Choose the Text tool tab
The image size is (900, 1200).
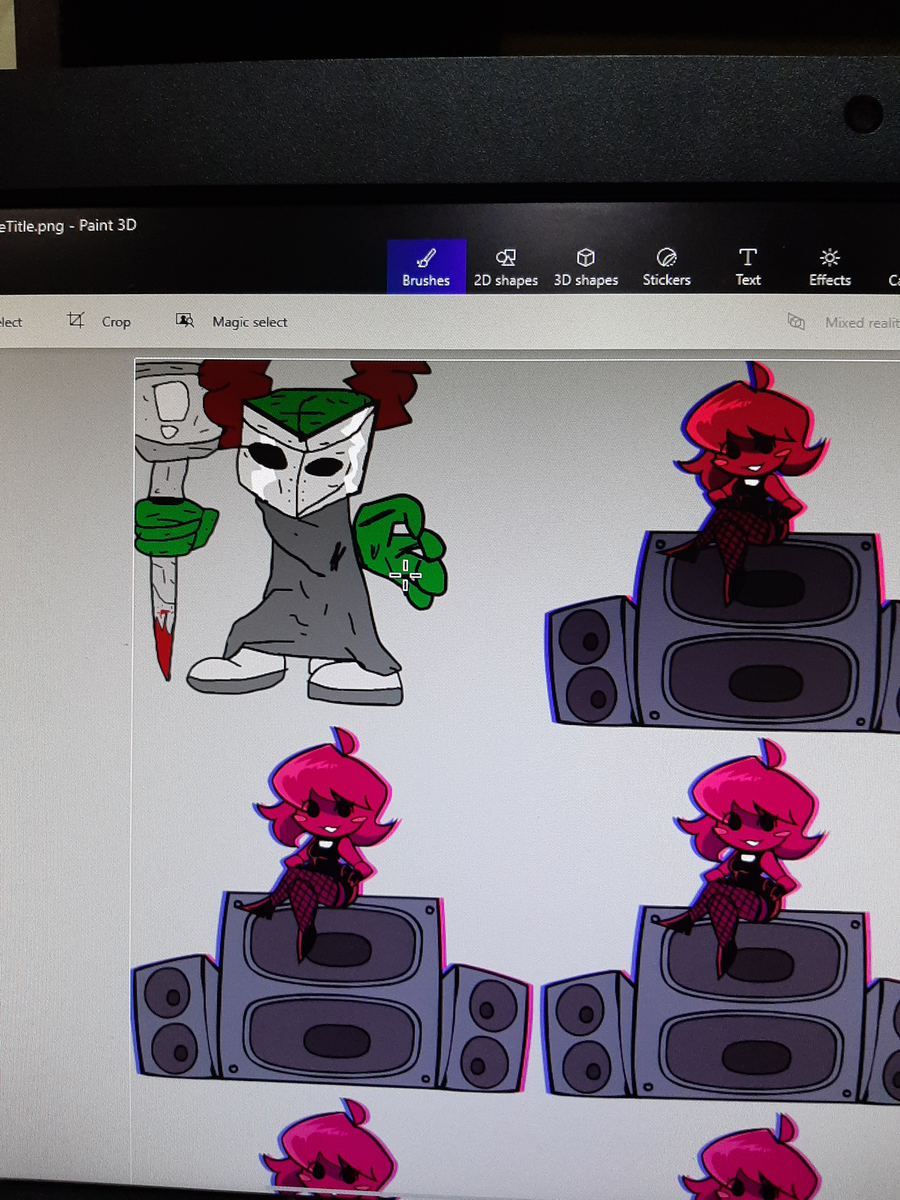coord(748,267)
